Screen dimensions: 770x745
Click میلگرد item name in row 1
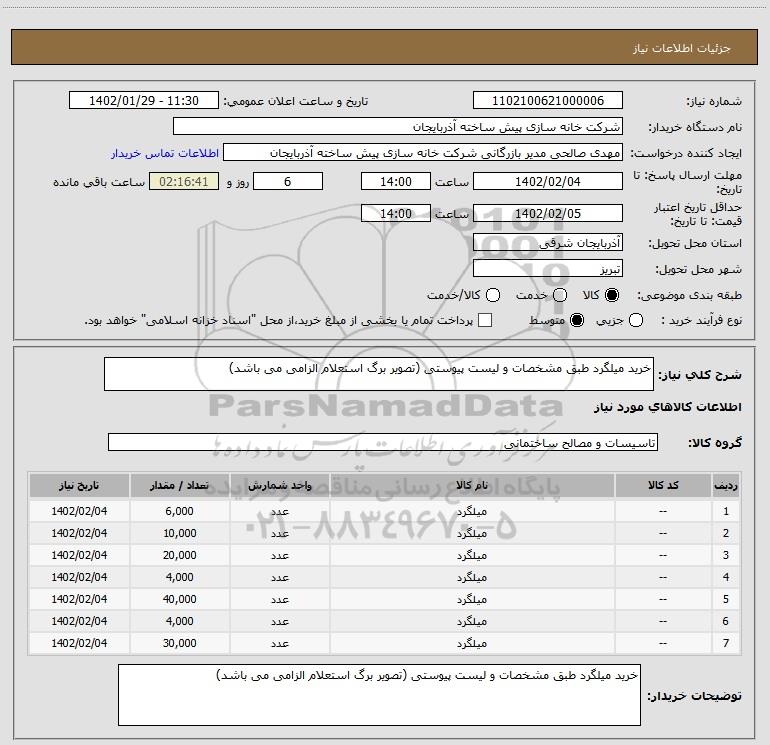[472, 511]
